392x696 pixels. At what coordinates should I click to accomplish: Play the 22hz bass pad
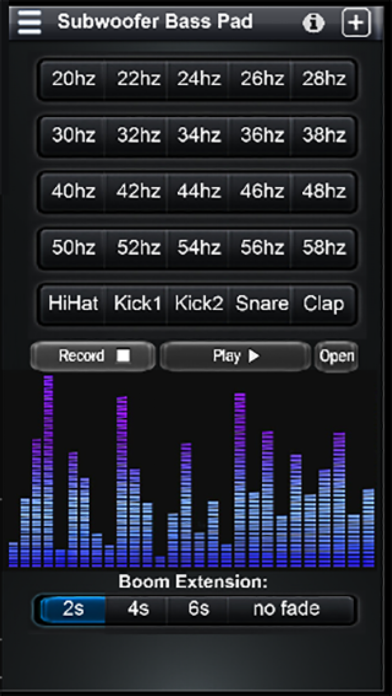(x=136, y=79)
